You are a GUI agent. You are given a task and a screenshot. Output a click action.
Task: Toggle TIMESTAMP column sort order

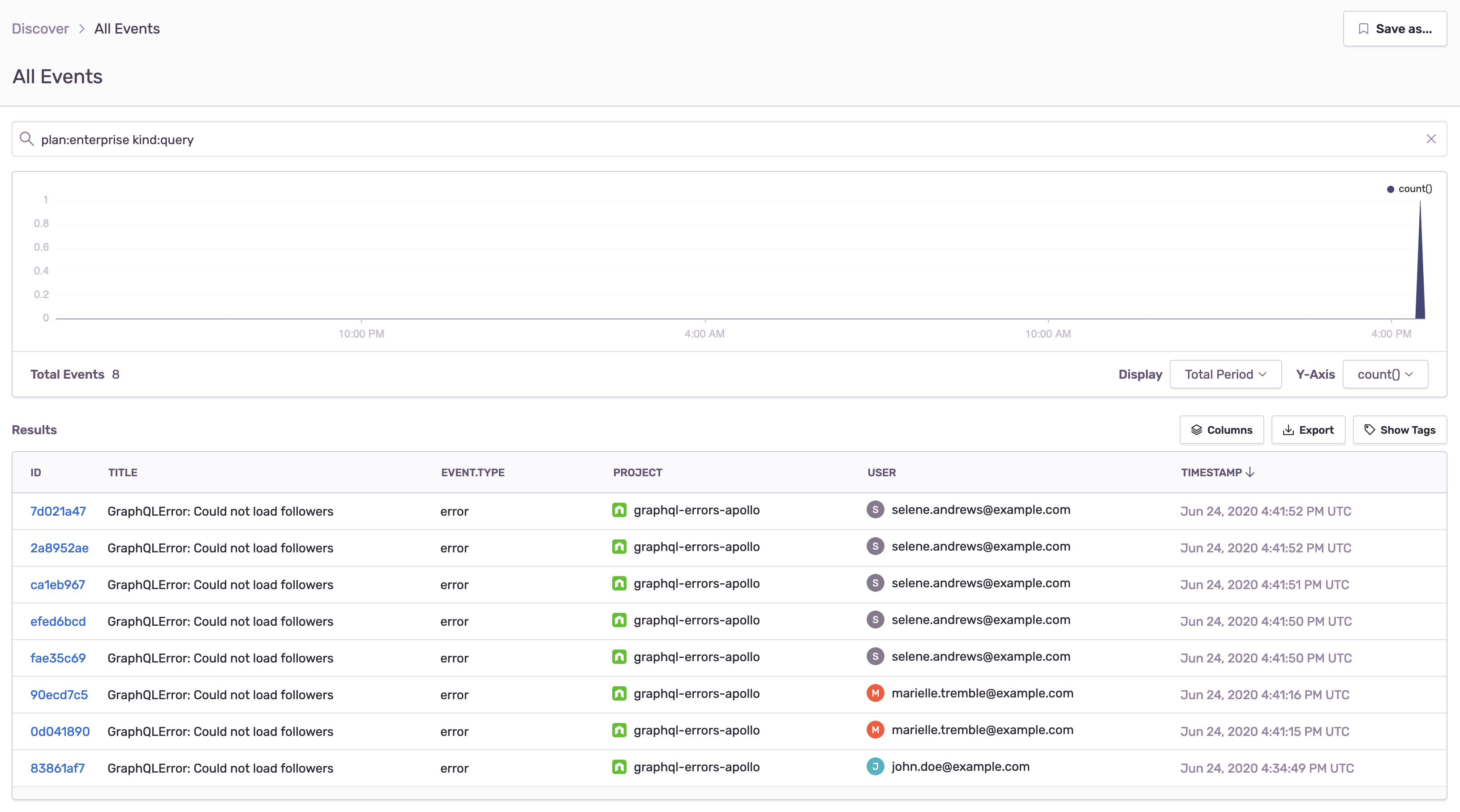coord(1217,472)
